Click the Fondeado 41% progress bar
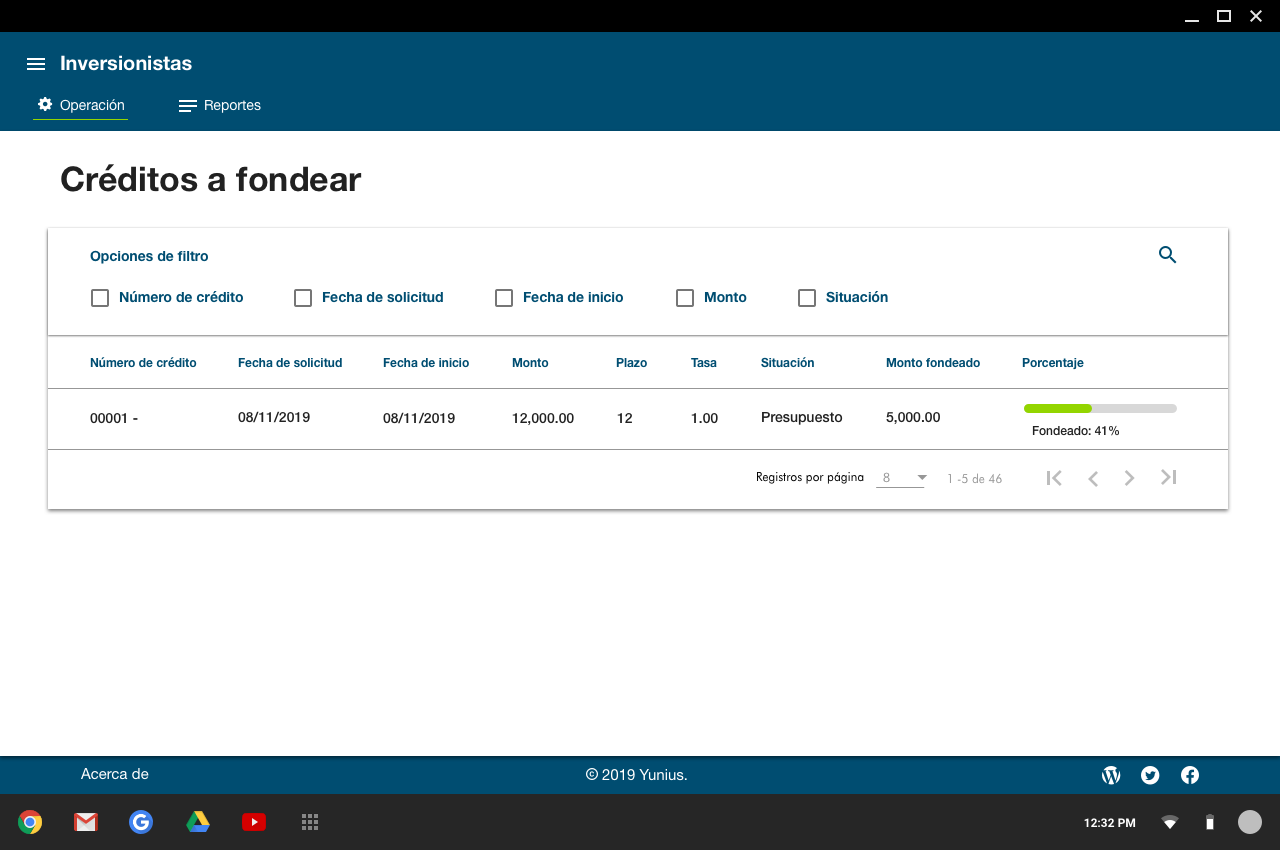The height and width of the screenshot is (850, 1280). tap(1100, 408)
